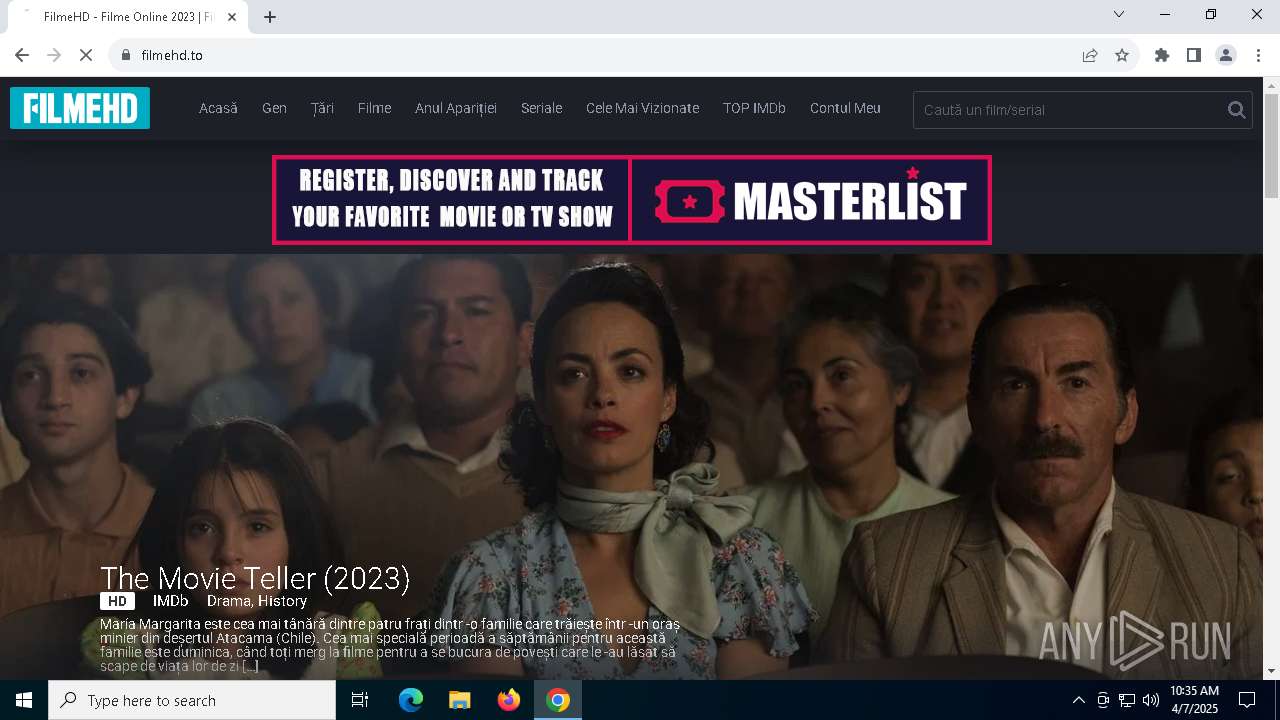Open the Gen menu
1280x720 pixels.
pos(274,108)
